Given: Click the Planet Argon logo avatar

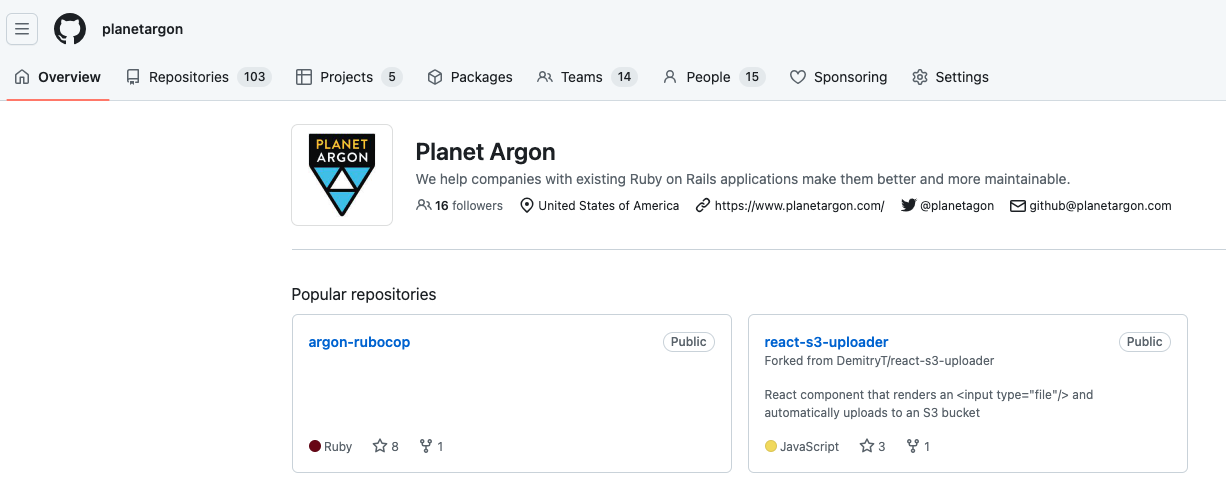Looking at the screenshot, I should 342,175.
